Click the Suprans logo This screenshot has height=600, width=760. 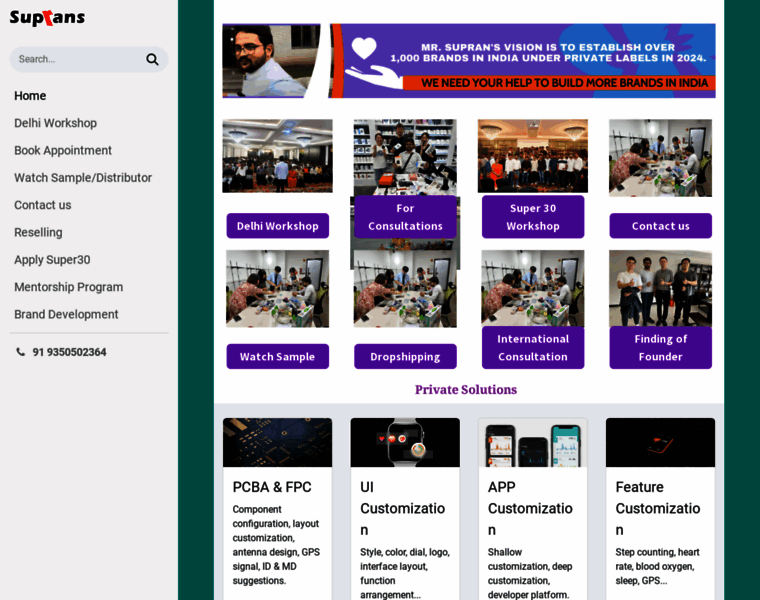pyautogui.click(x=47, y=18)
